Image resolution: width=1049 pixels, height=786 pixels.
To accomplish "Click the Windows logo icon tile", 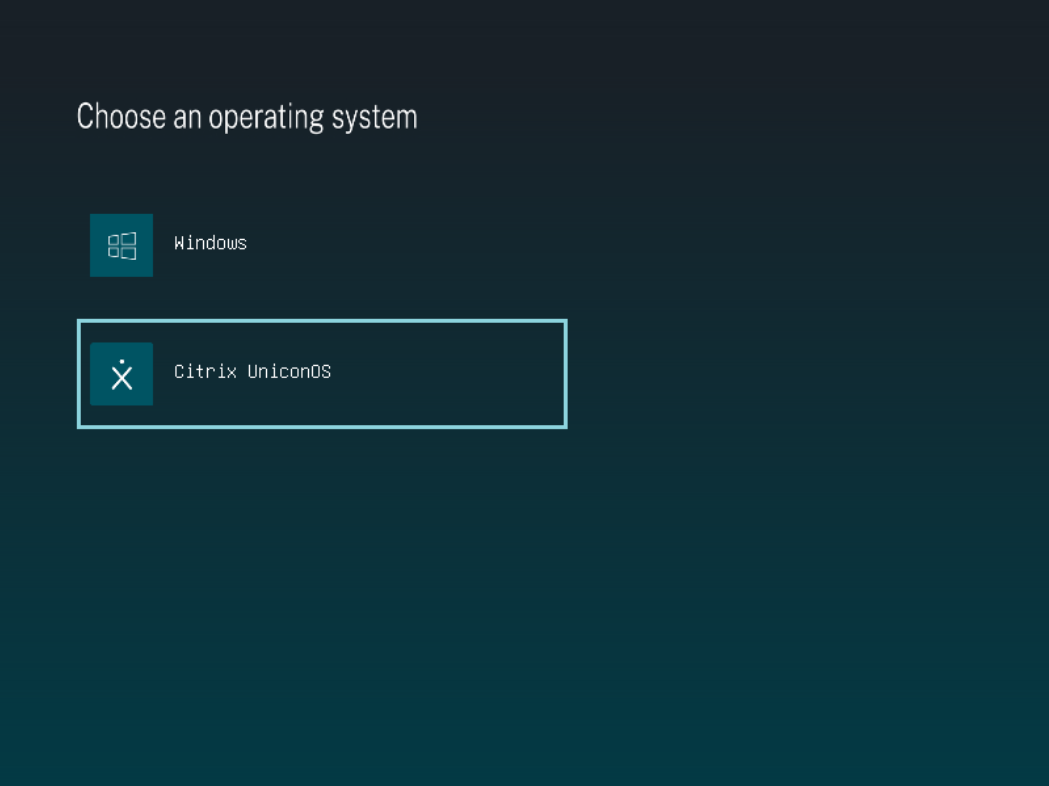I will pyautogui.click(x=121, y=245).
